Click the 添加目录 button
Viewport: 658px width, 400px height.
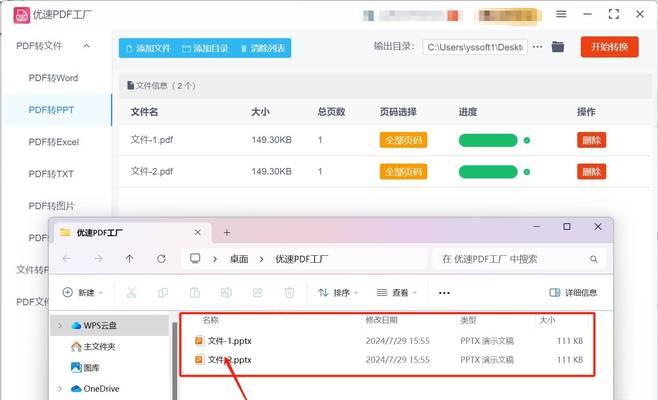click(x=205, y=48)
